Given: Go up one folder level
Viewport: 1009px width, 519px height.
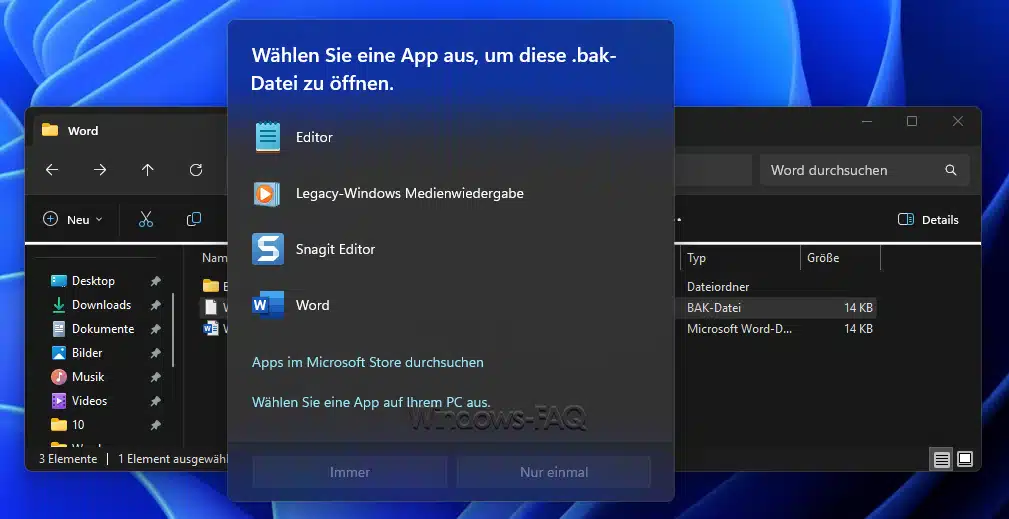Looking at the screenshot, I should click(148, 170).
